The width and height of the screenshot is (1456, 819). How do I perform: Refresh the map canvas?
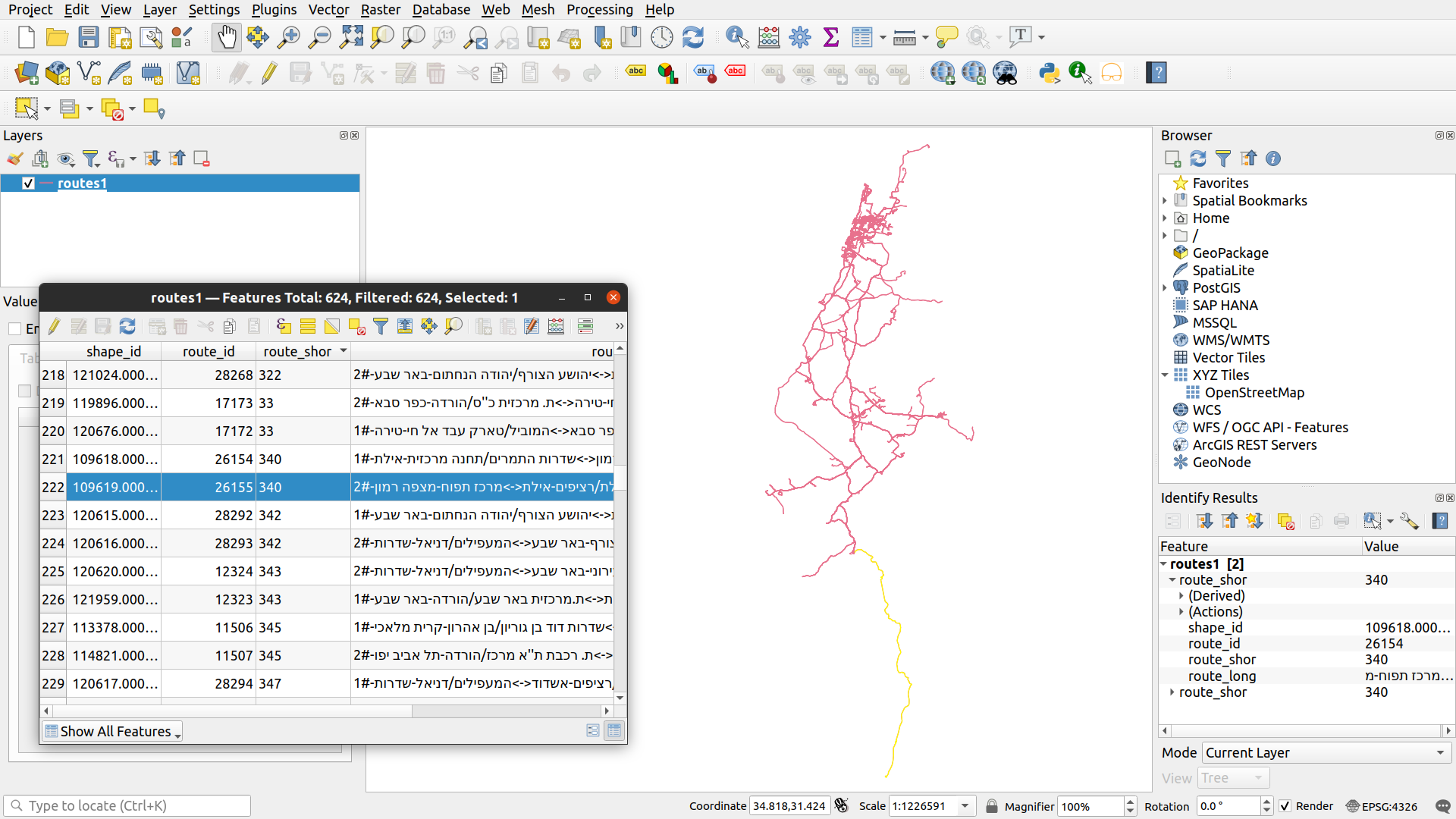[693, 36]
